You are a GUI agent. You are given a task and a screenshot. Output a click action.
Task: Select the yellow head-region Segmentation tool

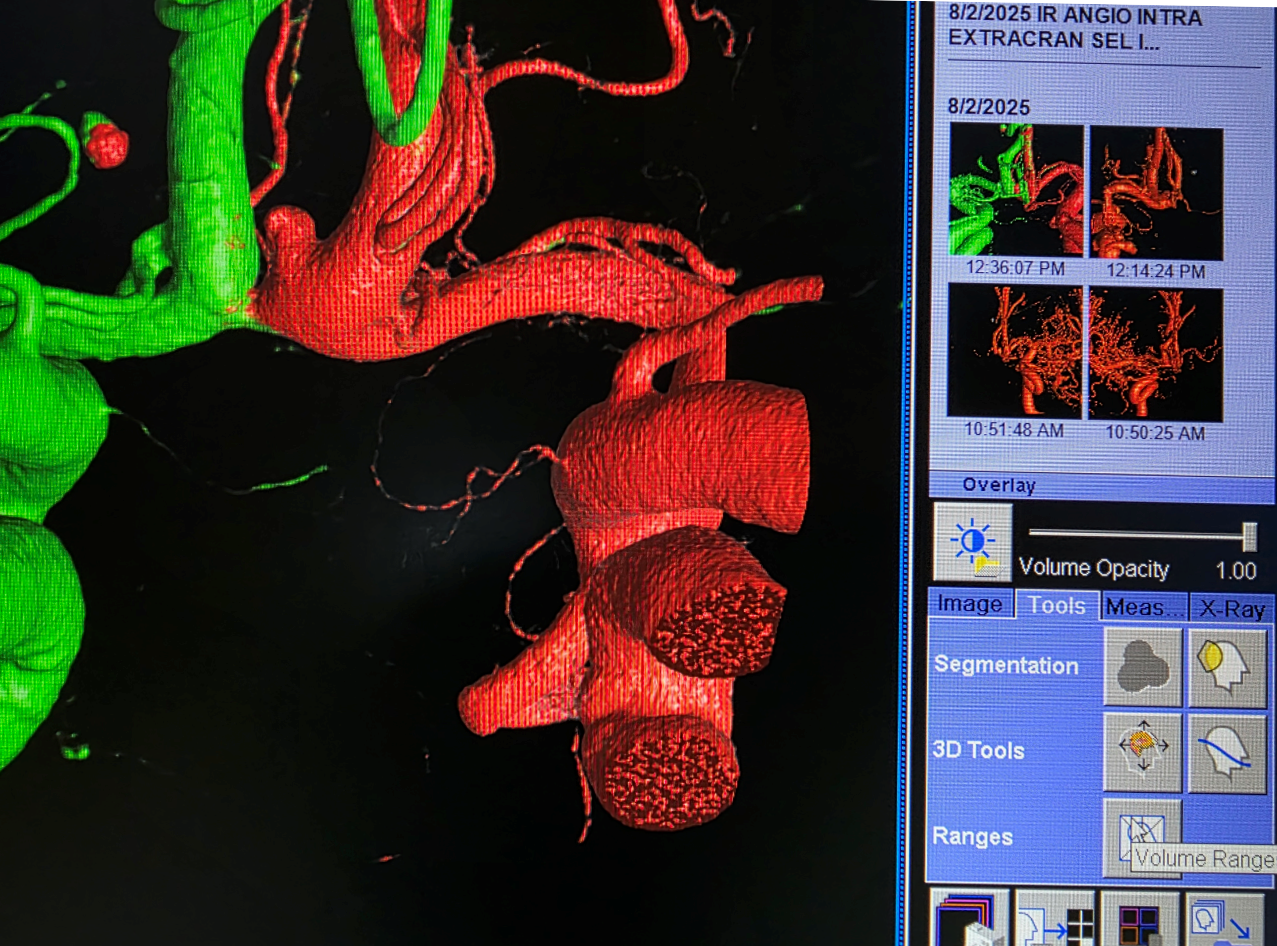click(x=1227, y=667)
